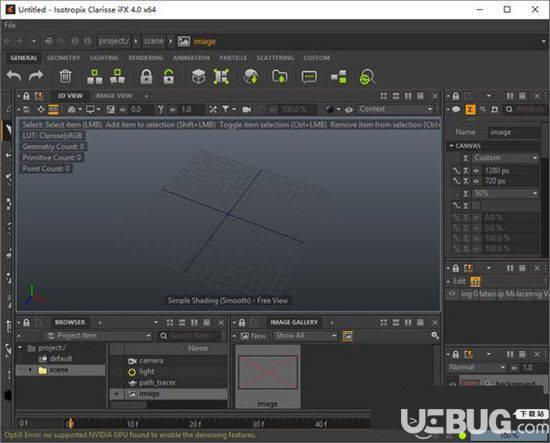Select camera in the Browser list
This screenshot has width=550, height=443.
tap(151, 361)
